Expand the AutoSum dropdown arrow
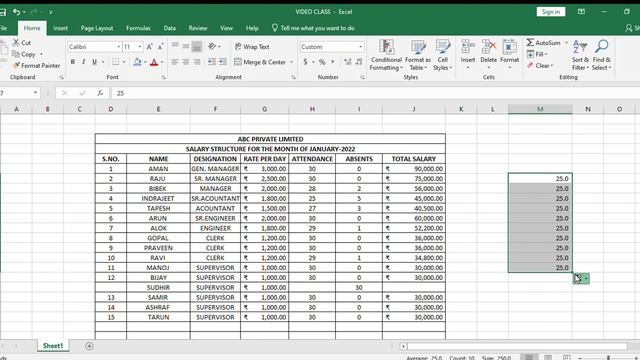The height and width of the screenshot is (360, 640). pyautogui.click(x=566, y=42)
